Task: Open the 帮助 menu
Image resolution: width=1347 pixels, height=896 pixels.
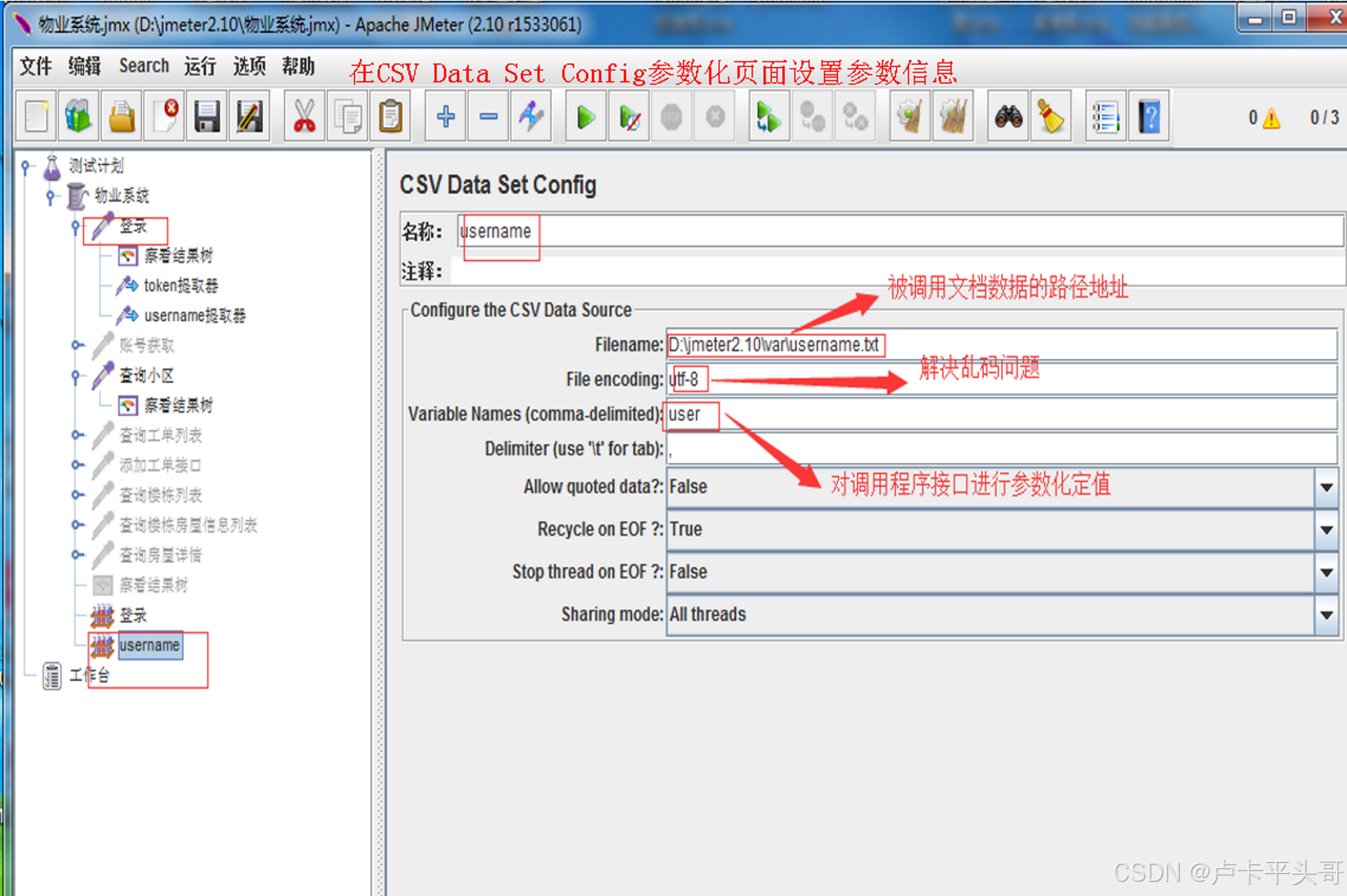Action: (298, 66)
